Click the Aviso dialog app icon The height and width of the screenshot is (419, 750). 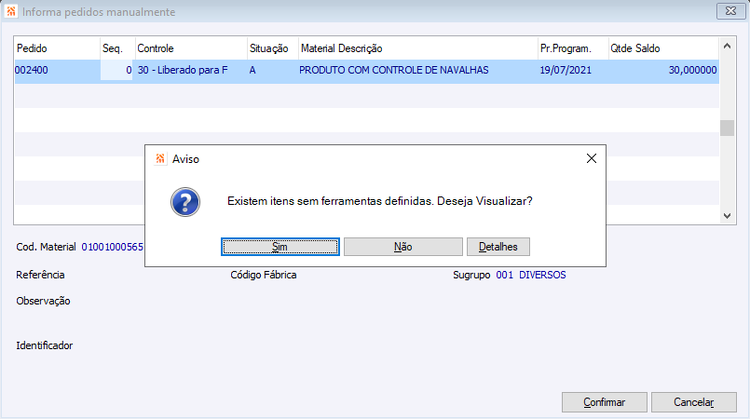coord(160,158)
